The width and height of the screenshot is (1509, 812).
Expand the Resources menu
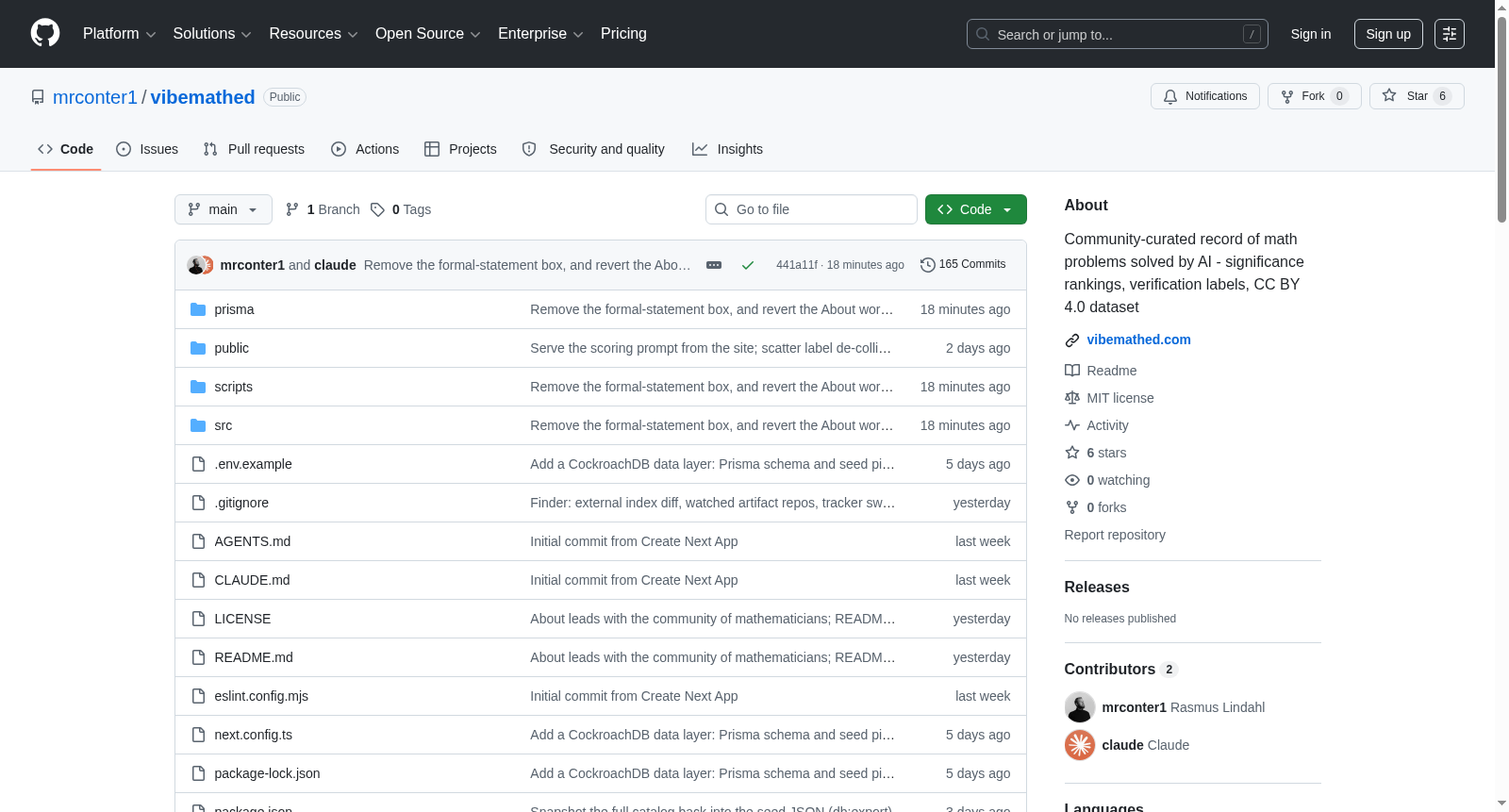[x=313, y=34]
